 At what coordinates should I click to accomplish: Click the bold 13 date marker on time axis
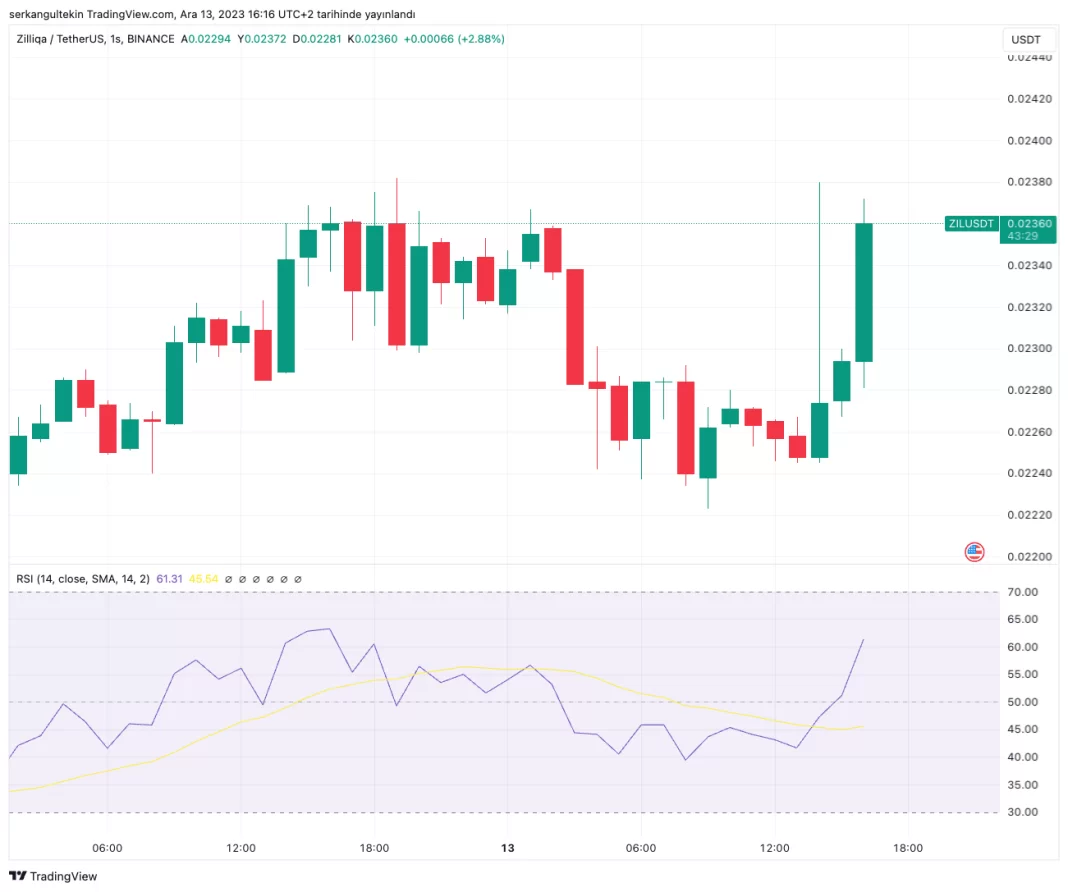[507, 848]
